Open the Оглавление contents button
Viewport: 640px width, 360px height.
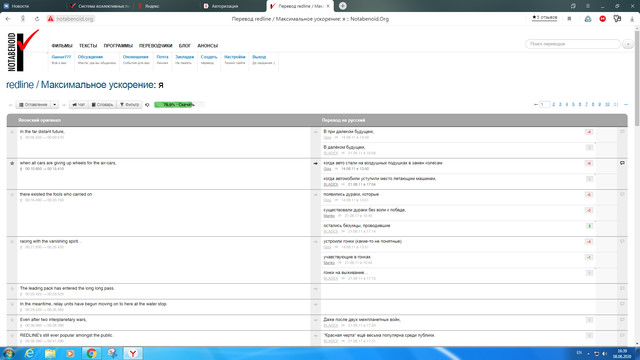tap(33, 105)
